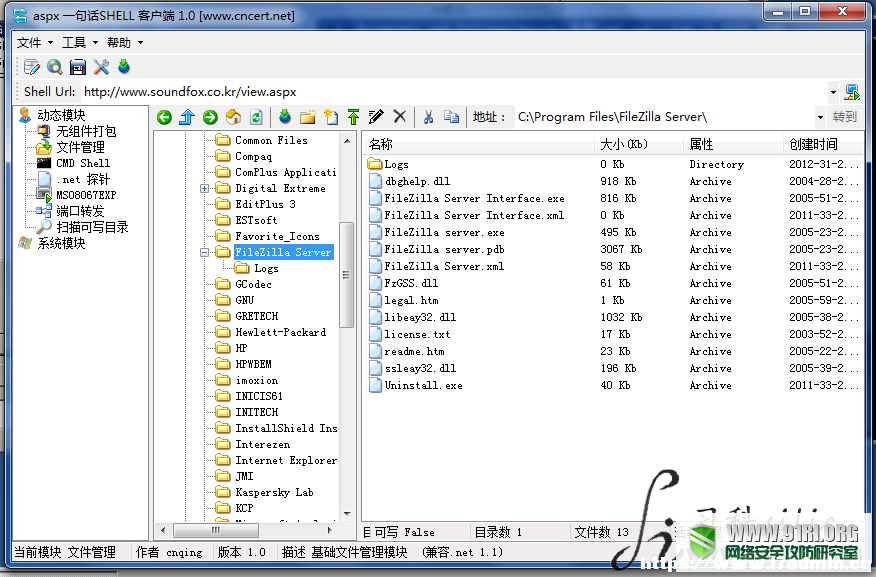
Task: Open the 端口转发 module
Action: coord(80,211)
